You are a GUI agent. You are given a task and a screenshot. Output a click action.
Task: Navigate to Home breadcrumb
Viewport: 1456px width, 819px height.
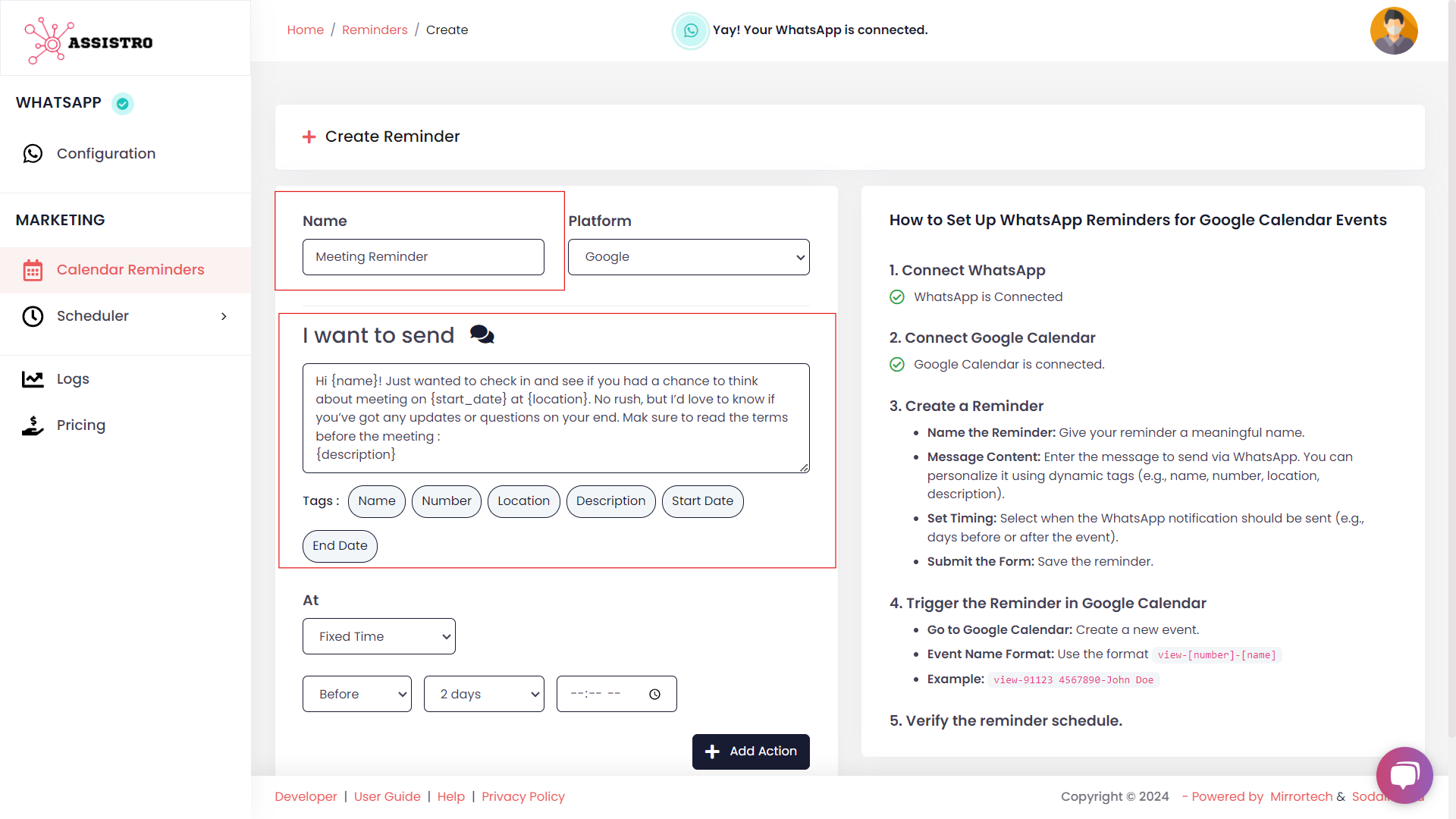305,30
